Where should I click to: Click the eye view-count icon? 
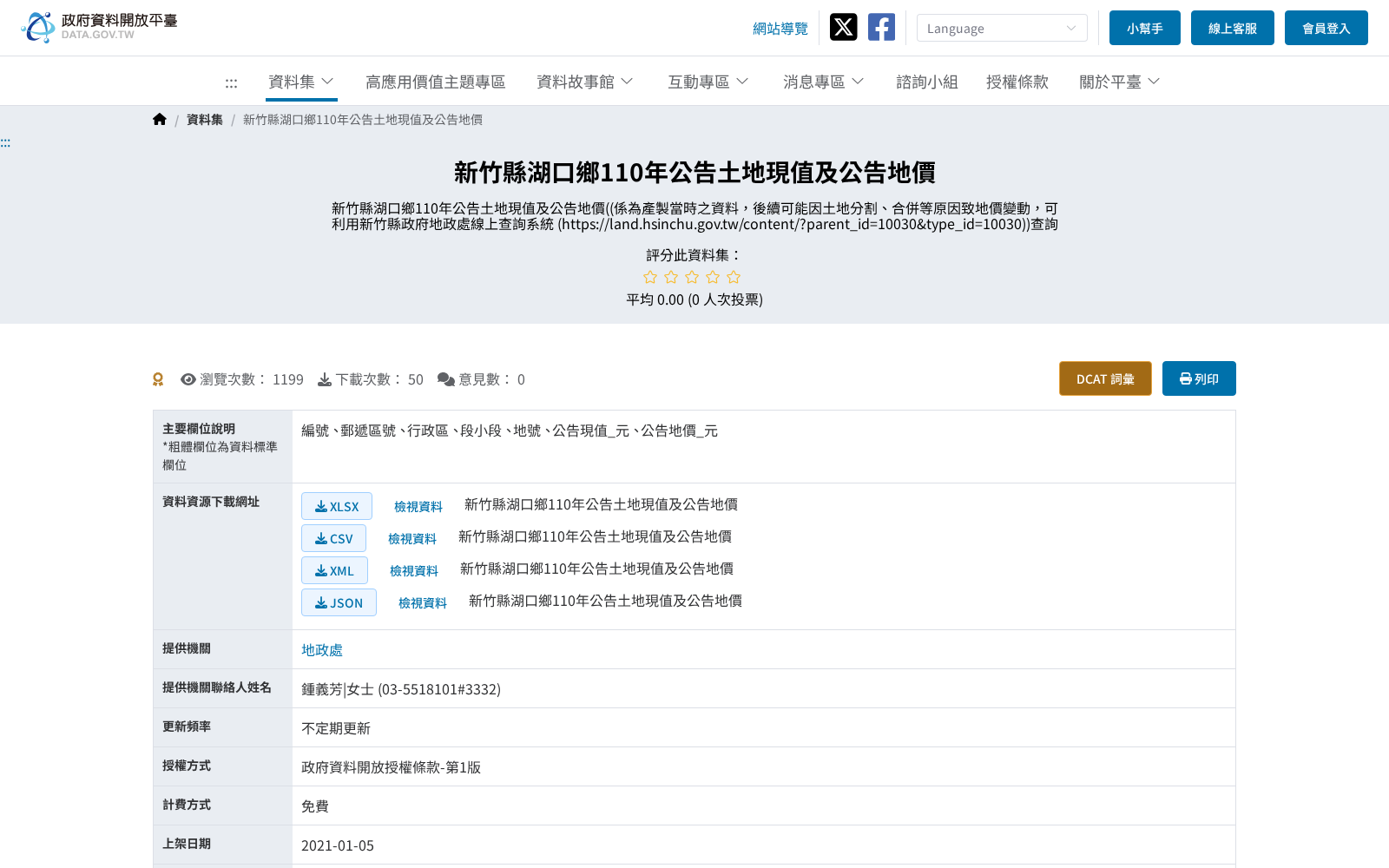(x=188, y=379)
